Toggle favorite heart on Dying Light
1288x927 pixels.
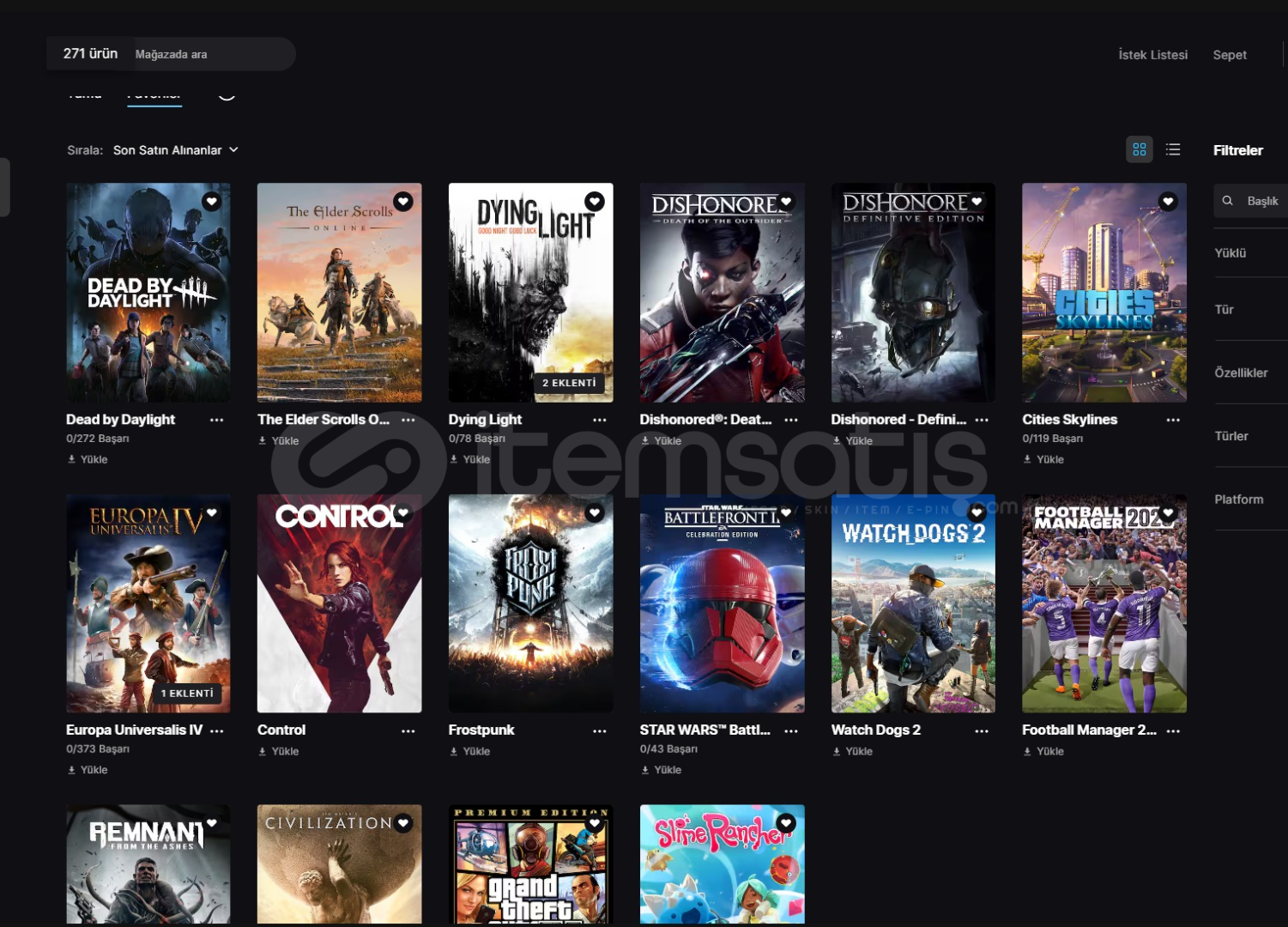(x=595, y=201)
